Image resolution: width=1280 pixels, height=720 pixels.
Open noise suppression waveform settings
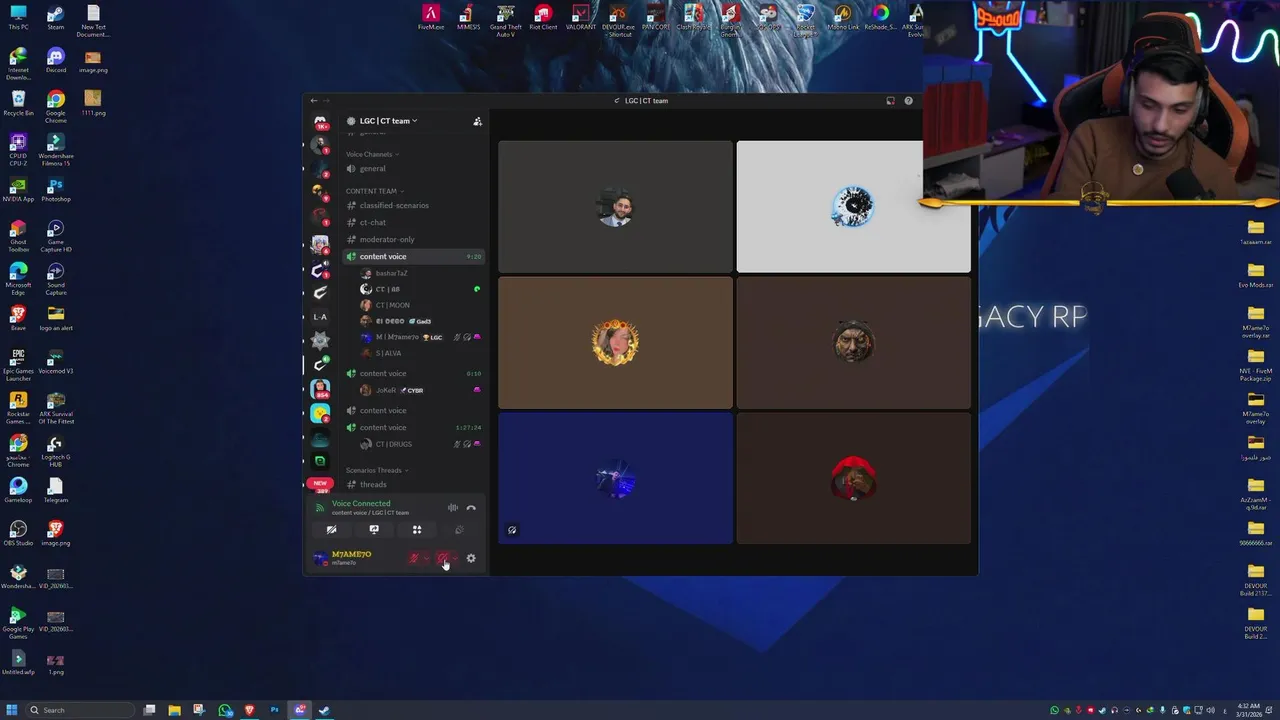(x=453, y=508)
